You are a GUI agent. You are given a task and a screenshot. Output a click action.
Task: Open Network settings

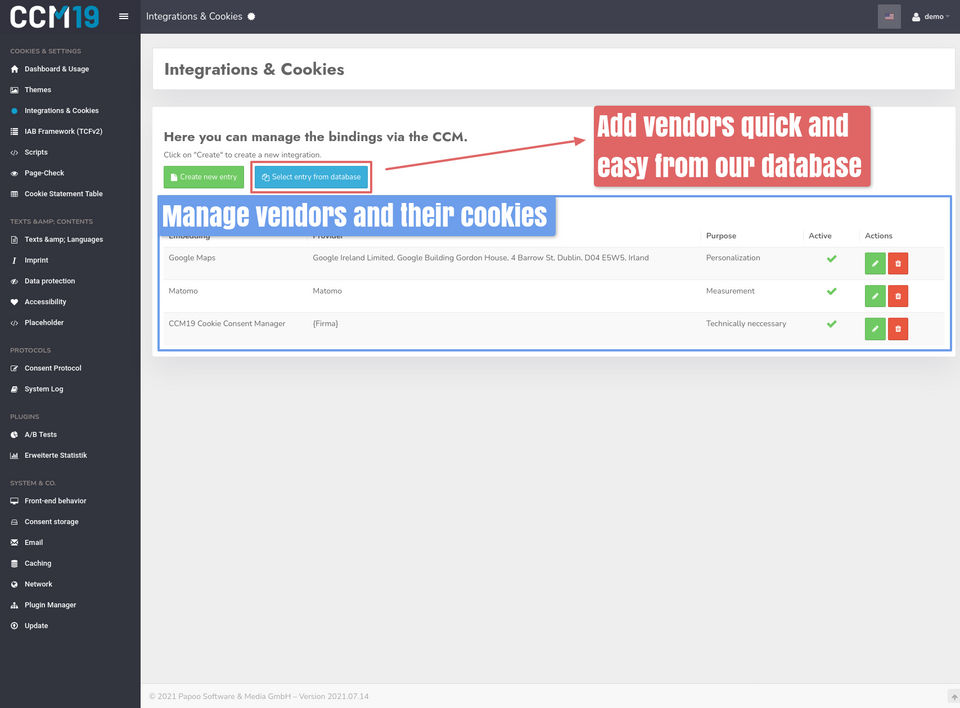coord(38,584)
